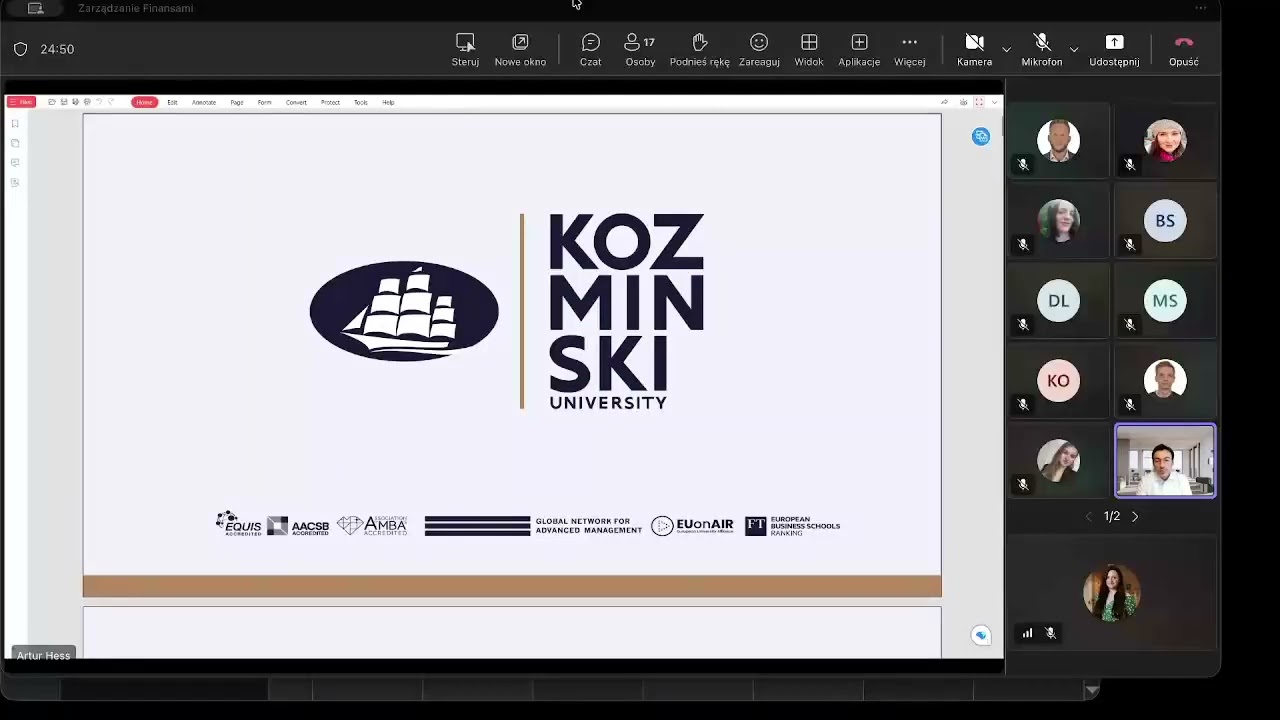The height and width of the screenshot is (720, 1280).
Task: Leave the meeting with Opuść
Action: pos(1184,50)
